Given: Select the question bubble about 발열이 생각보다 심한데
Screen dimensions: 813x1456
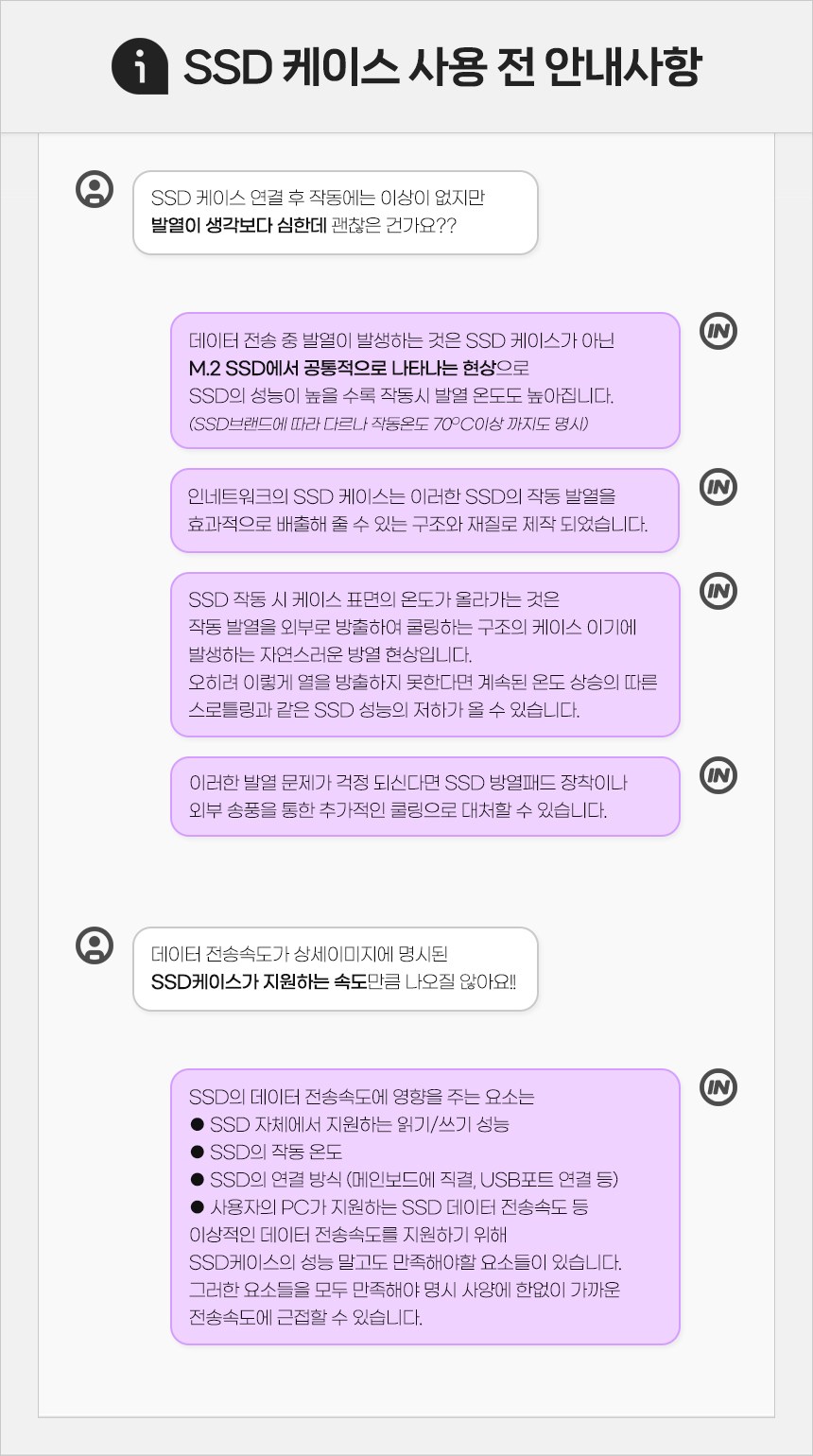Looking at the screenshot, I should pos(335,213).
